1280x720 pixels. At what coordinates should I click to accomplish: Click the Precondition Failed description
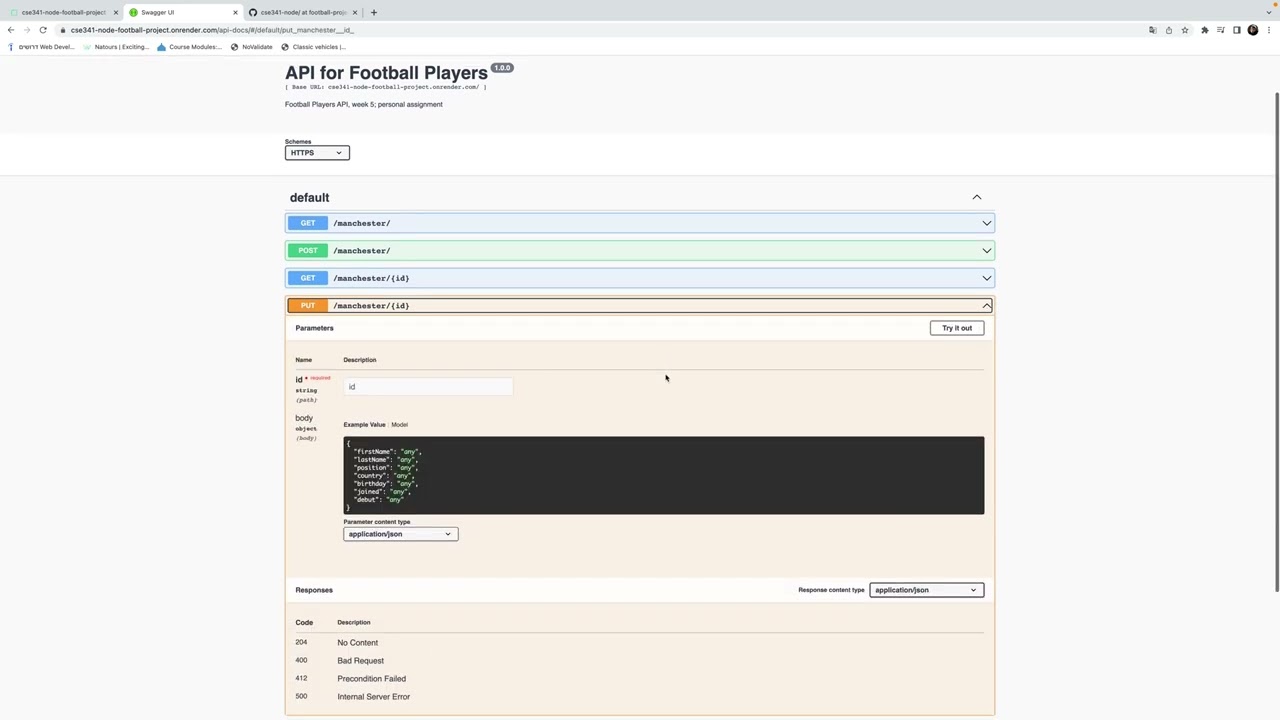coord(371,679)
